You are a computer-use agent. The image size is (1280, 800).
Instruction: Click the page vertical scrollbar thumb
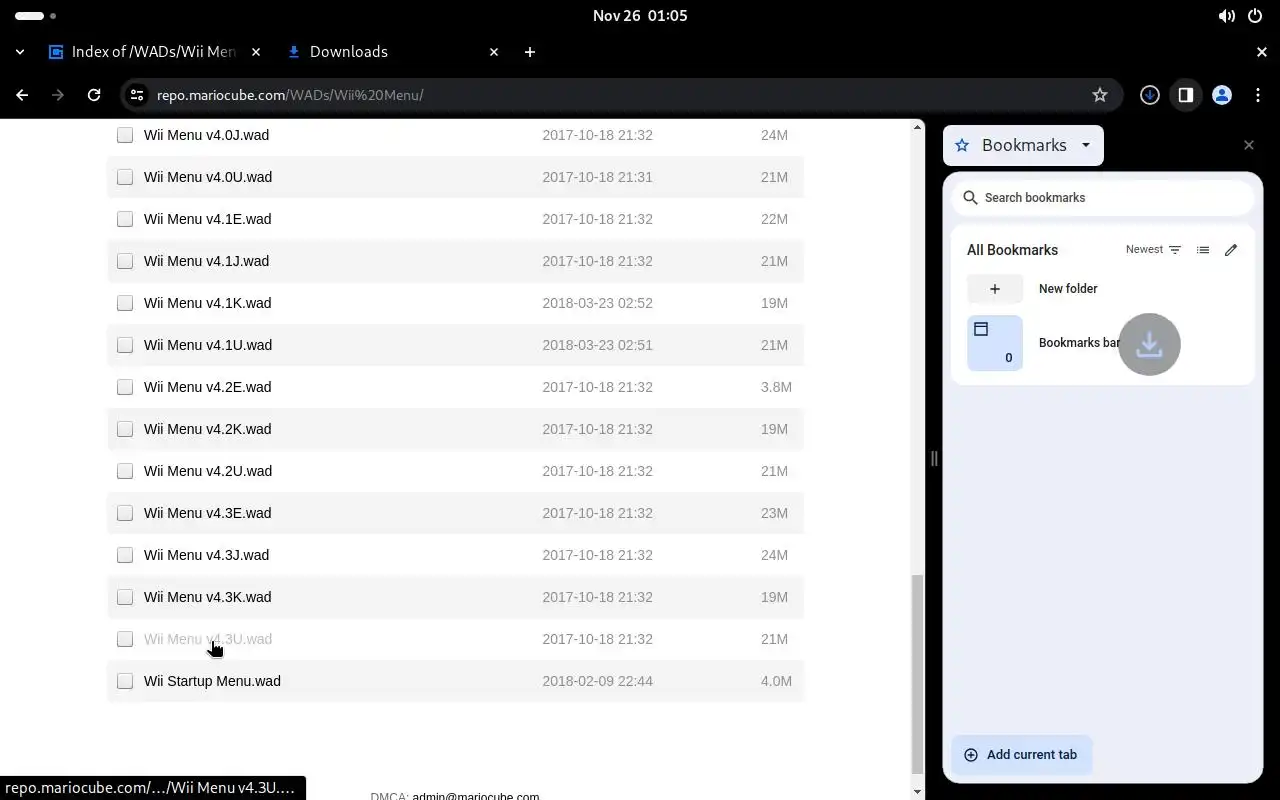tap(918, 674)
